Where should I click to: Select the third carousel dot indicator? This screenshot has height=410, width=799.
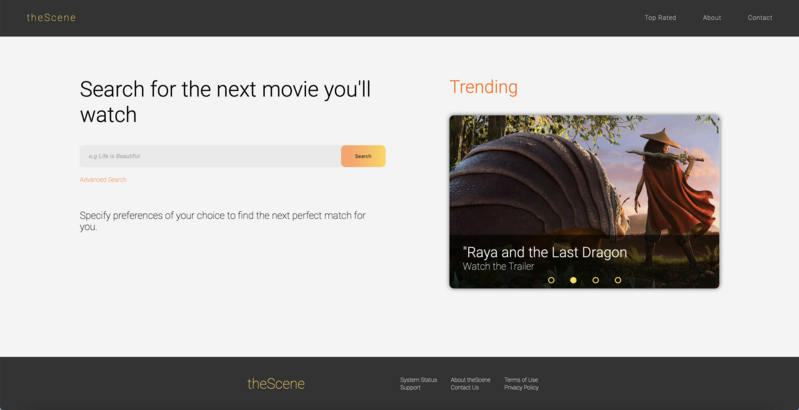(595, 280)
